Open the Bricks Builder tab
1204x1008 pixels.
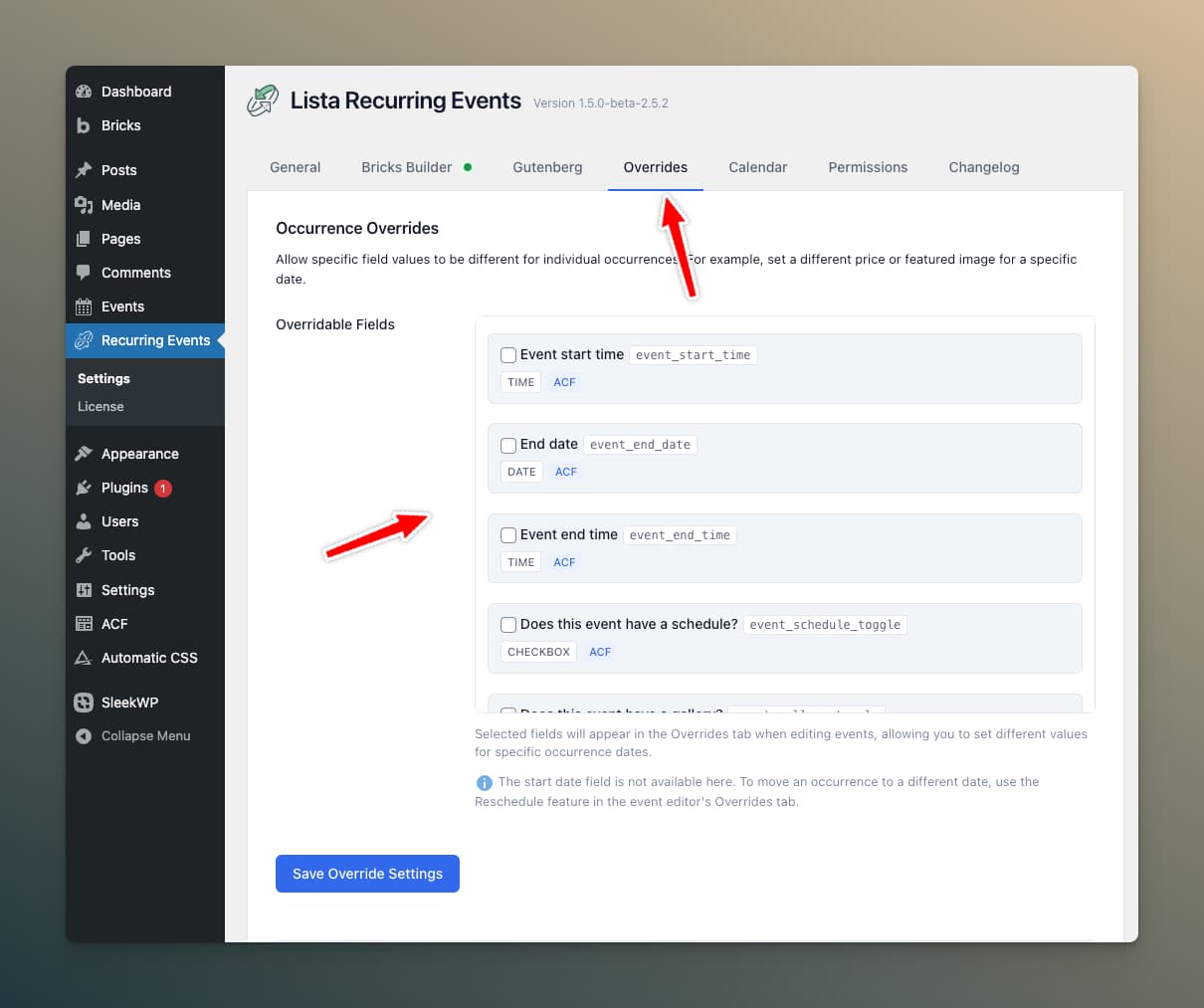(407, 167)
